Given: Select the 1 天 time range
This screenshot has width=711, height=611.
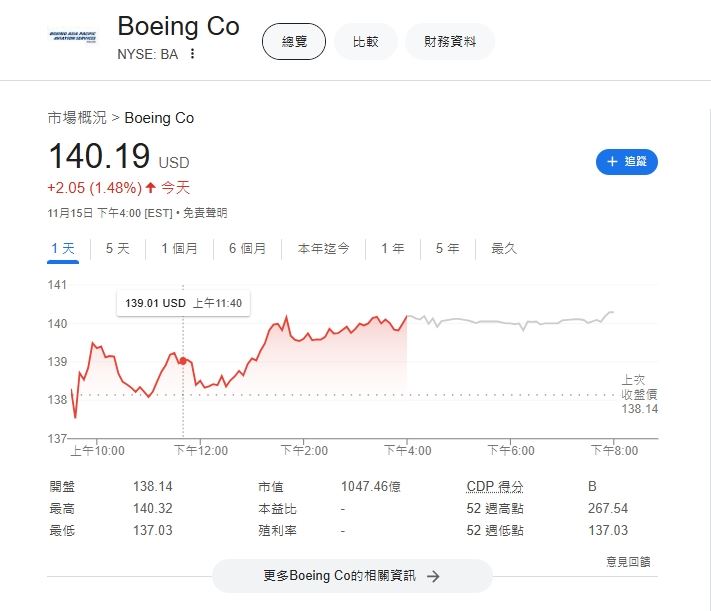Looking at the screenshot, I should click(63, 249).
